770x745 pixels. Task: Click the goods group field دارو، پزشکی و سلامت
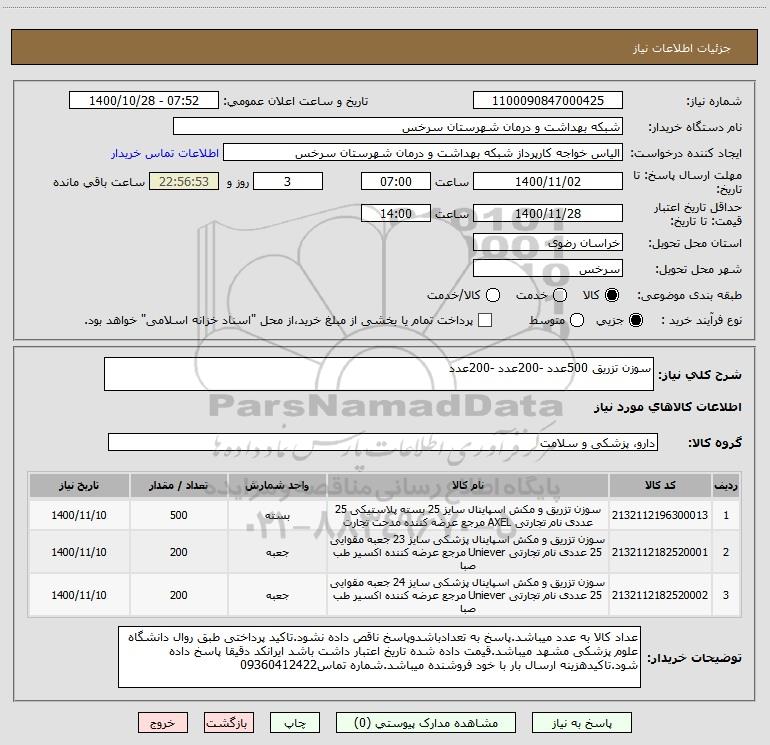click(383, 442)
